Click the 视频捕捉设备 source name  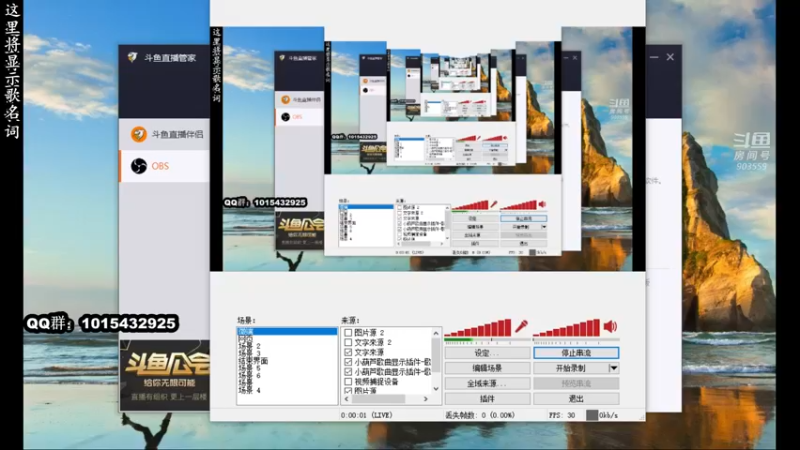coord(376,382)
